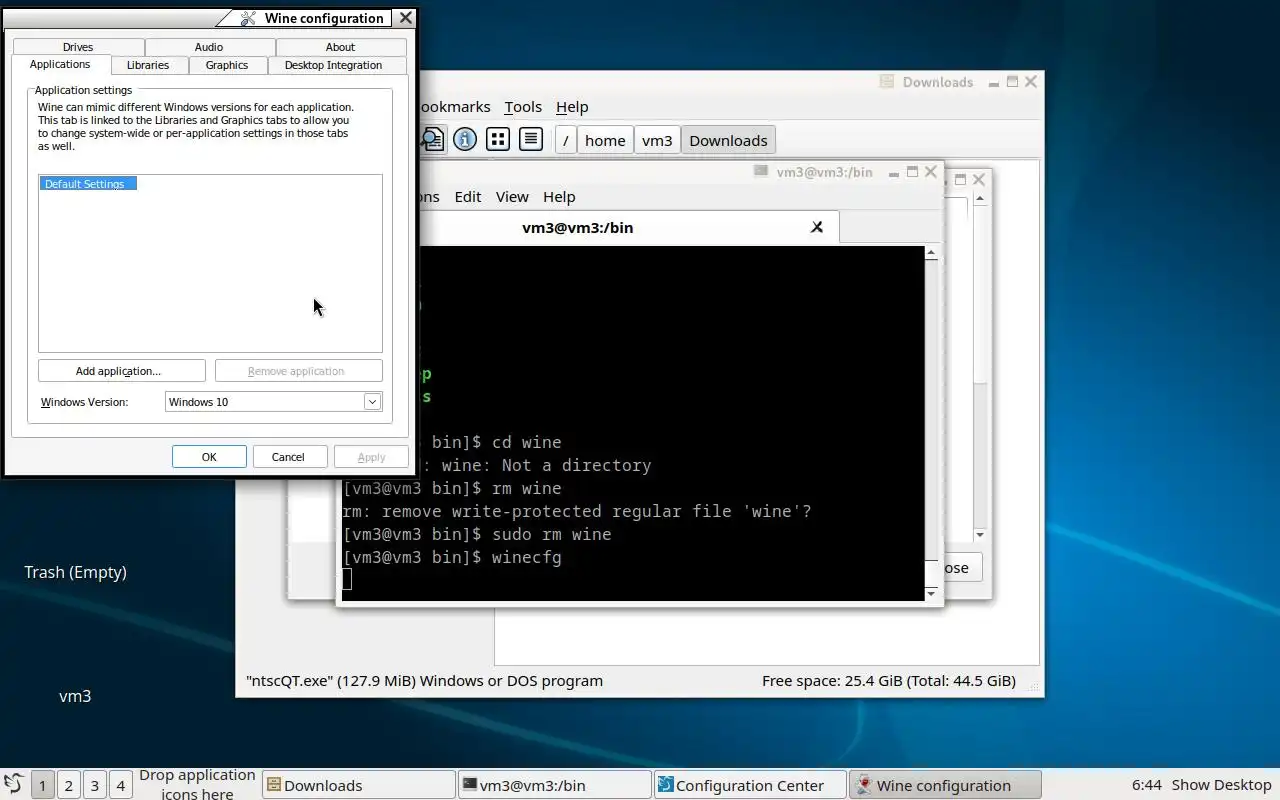The height and width of the screenshot is (800, 1280).
Task: Activate Downloads in the taskbar
Action: (359, 785)
